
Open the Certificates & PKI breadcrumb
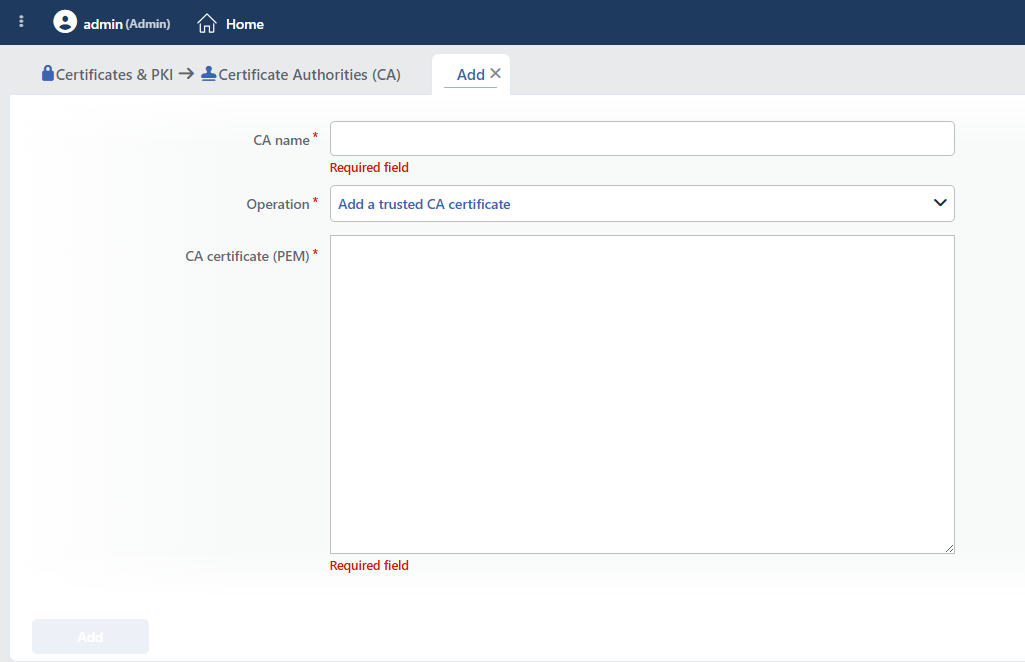(114, 74)
